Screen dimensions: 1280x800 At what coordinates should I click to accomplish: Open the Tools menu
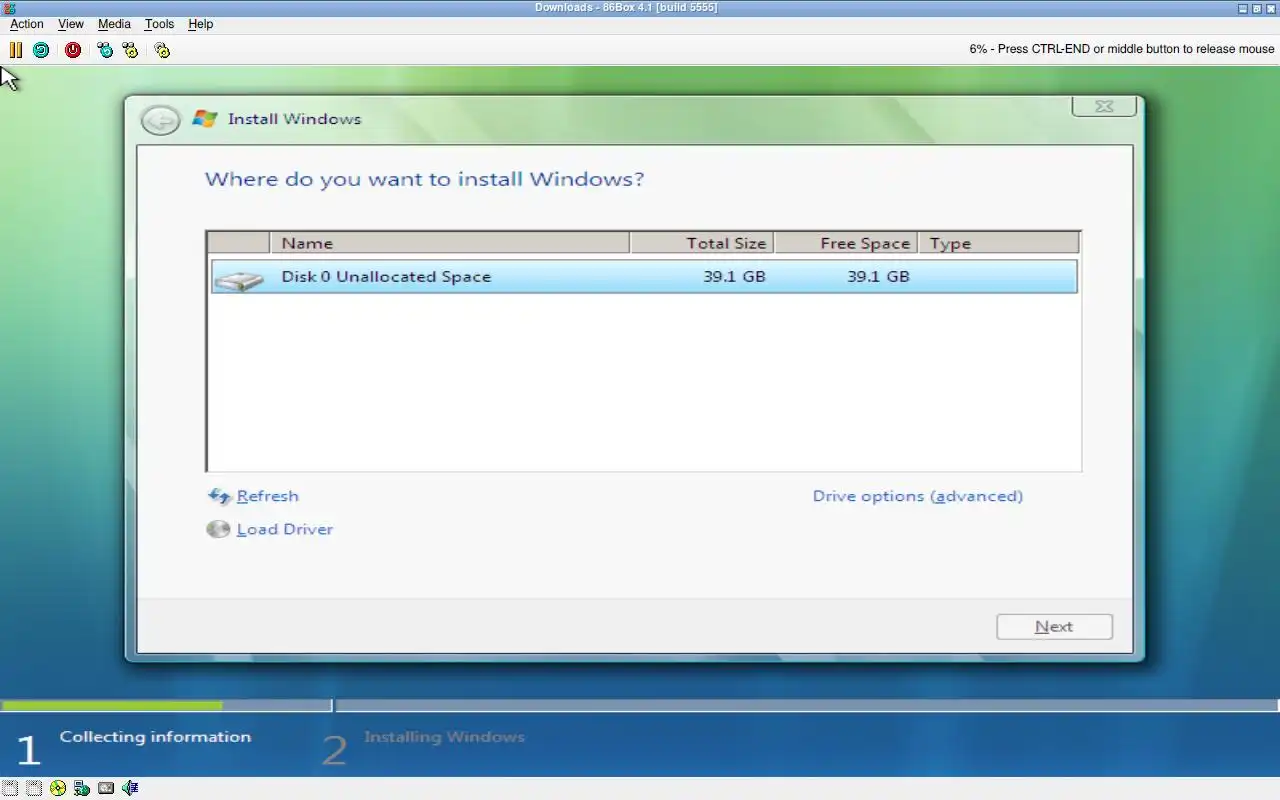[159, 24]
